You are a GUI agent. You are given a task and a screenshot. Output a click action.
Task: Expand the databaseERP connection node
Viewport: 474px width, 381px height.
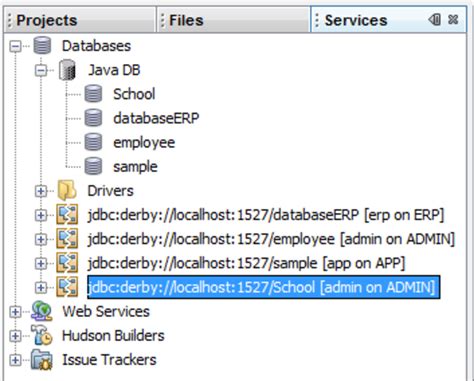(41, 215)
